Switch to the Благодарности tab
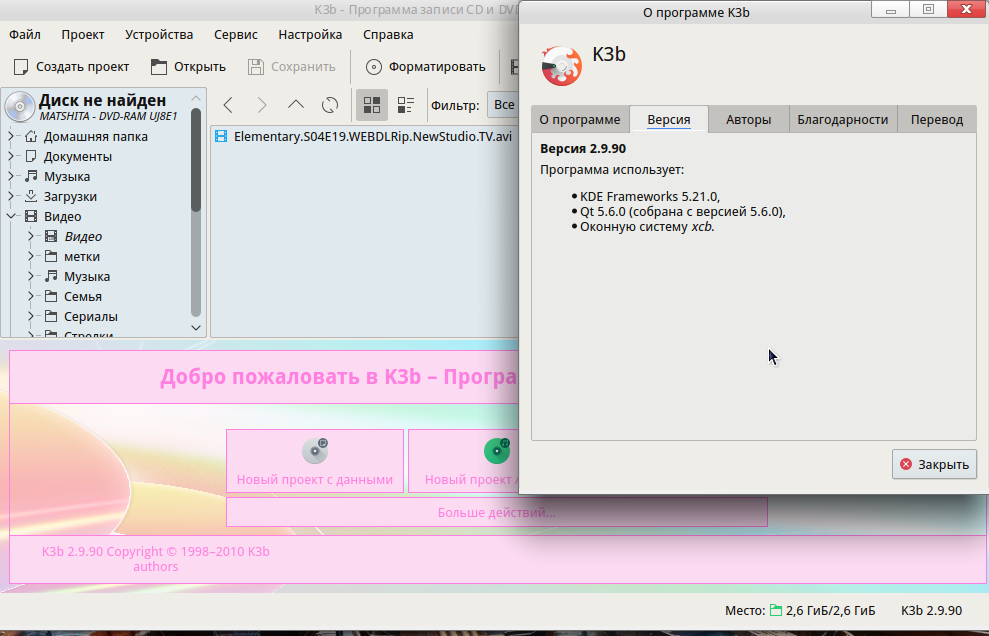The width and height of the screenshot is (989, 636). (843, 119)
